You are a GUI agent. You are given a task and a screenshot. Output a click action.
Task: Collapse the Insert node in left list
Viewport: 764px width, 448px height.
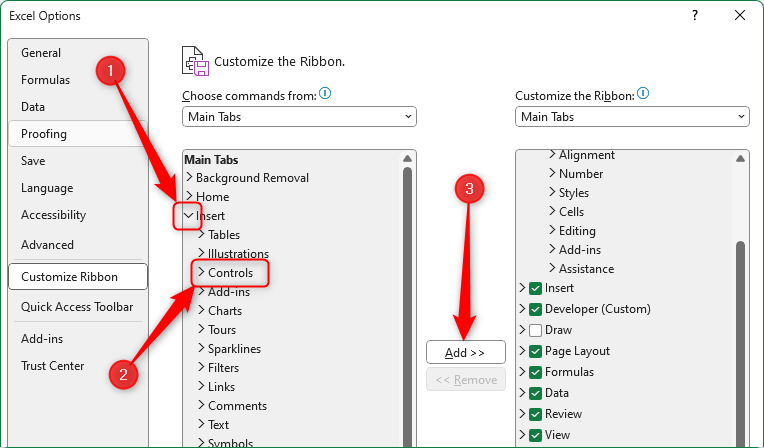tap(189, 215)
